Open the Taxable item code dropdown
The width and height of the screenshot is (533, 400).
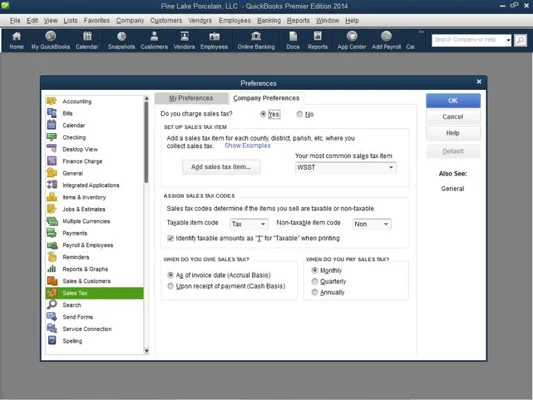tap(263, 224)
